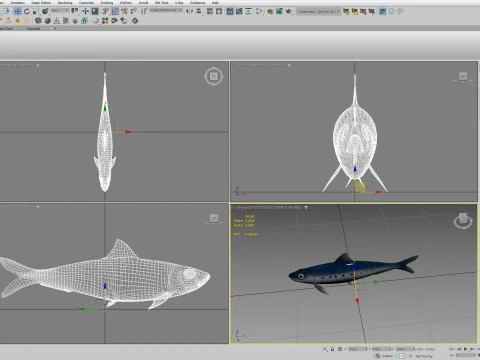
Task: Open the Create Selection Set dropdown
Action: click(166, 10)
